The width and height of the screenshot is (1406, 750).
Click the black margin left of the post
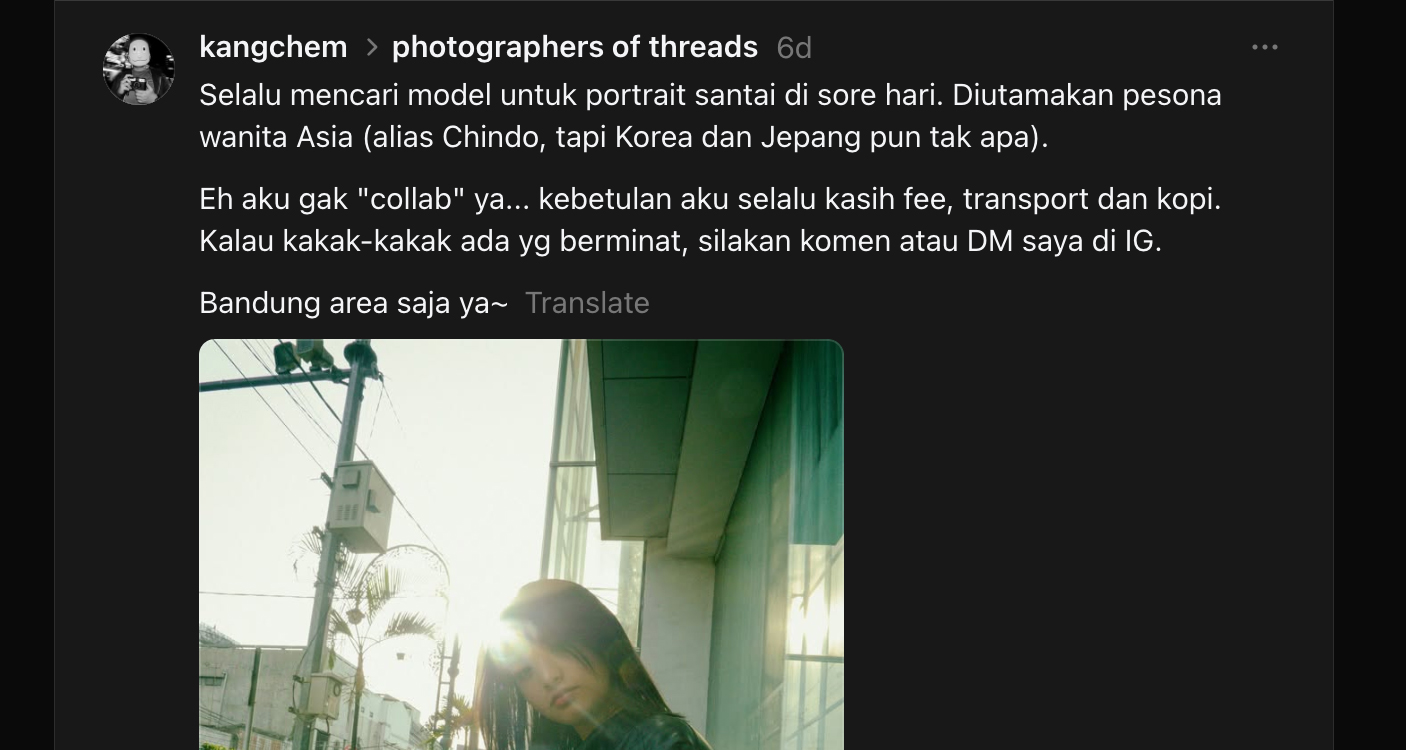click(x=27, y=375)
